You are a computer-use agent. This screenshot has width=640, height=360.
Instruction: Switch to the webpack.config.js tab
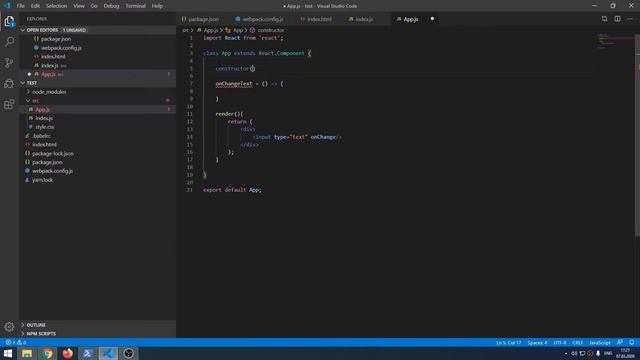[x=262, y=19]
